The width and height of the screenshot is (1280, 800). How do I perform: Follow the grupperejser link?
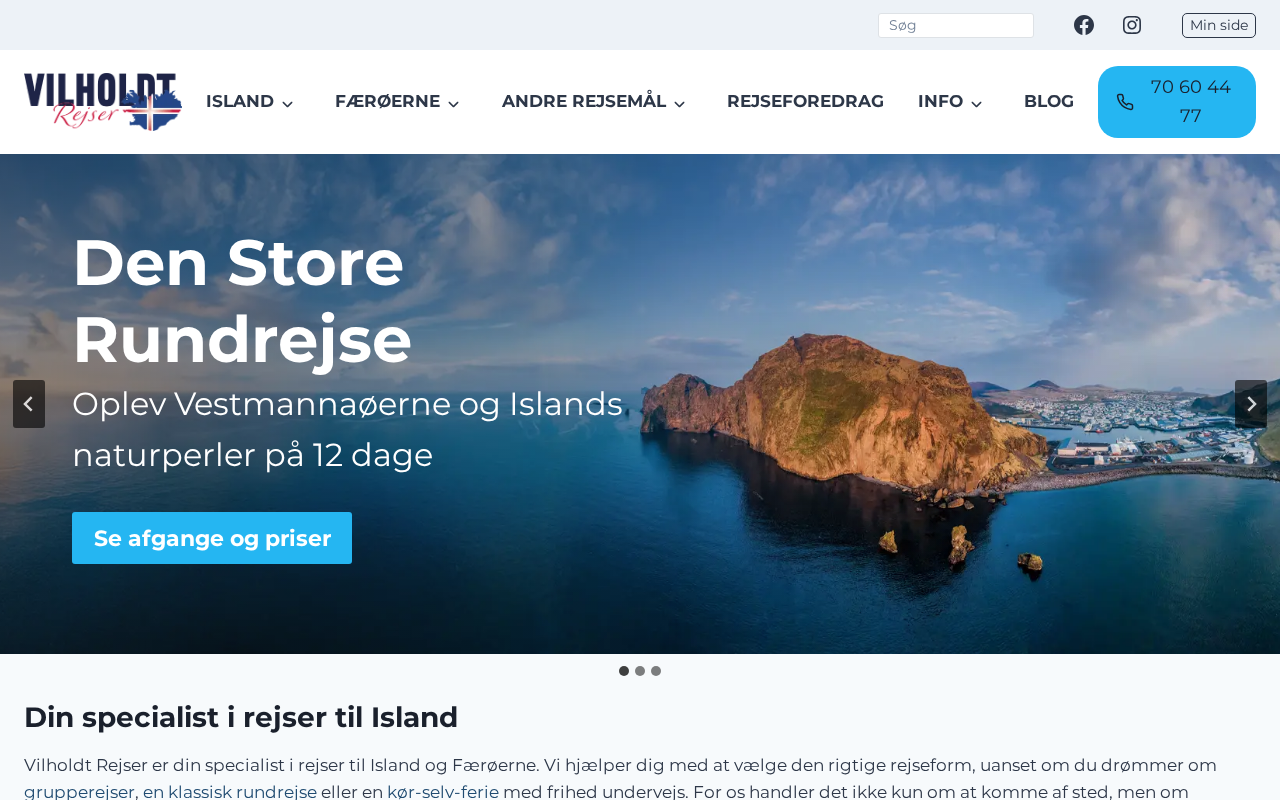click(x=79, y=792)
